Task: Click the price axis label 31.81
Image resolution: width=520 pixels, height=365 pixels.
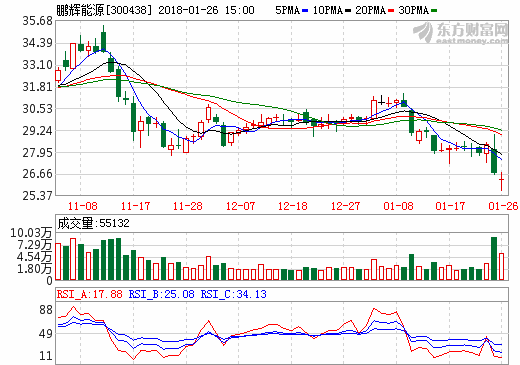Action: coord(38,87)
